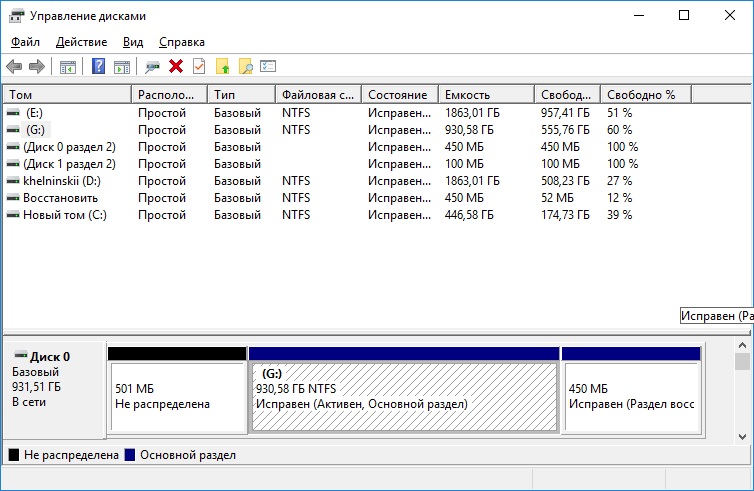754x491 pixels.
Task: Click the Диск 0 label panel
Action: (54, 390)
